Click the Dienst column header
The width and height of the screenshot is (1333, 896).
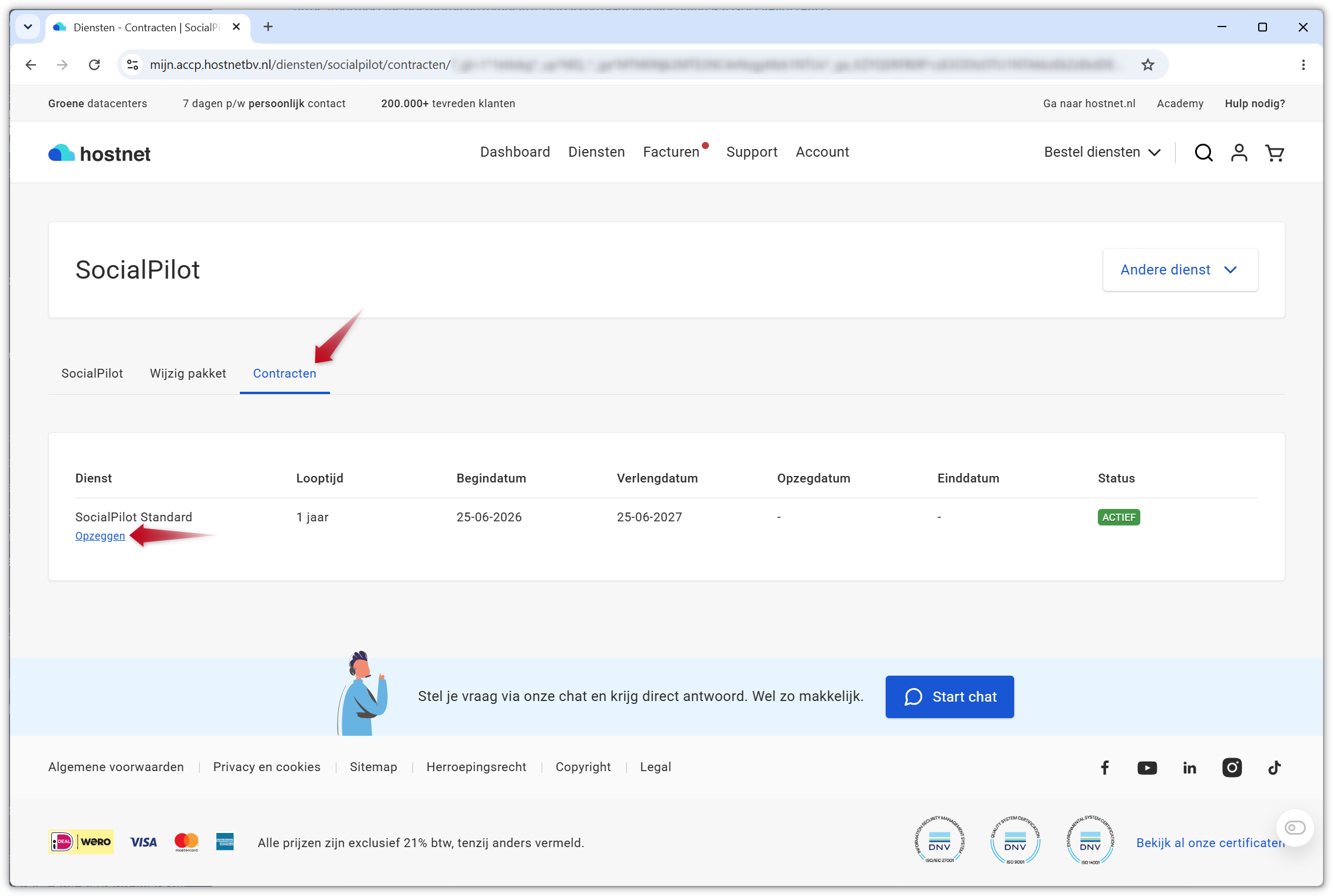point(94,478)
